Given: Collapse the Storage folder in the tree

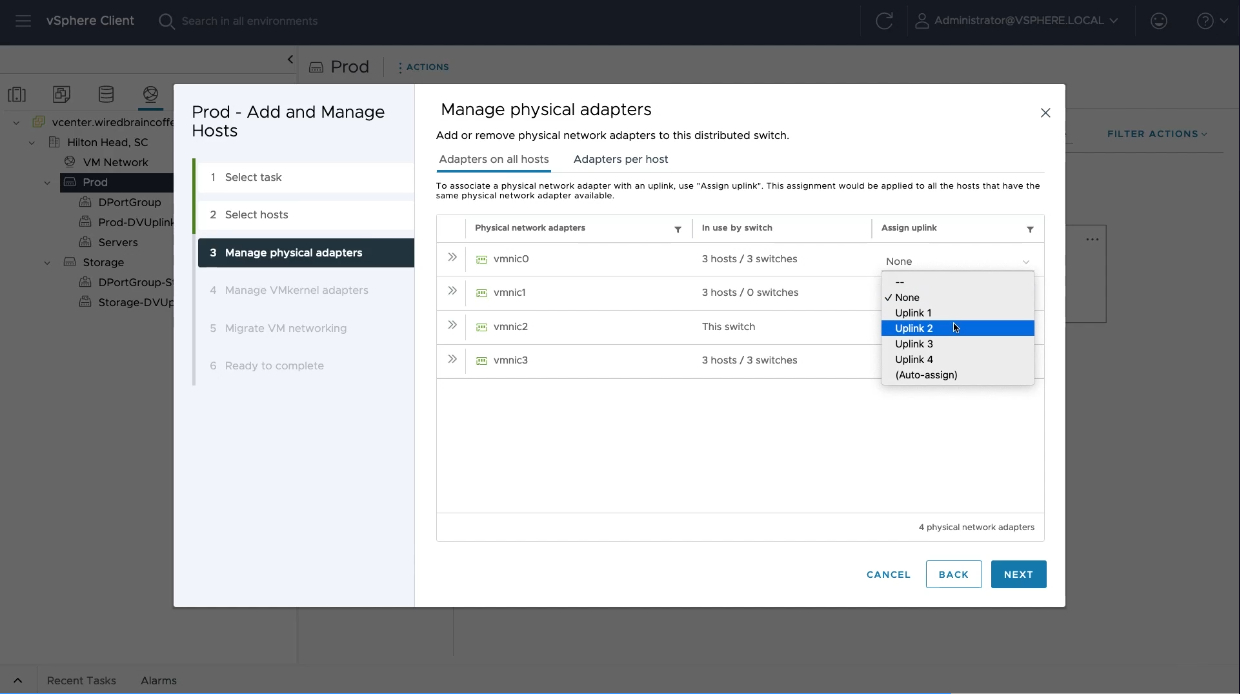Looking at the screenshot, I should [47, 263].
